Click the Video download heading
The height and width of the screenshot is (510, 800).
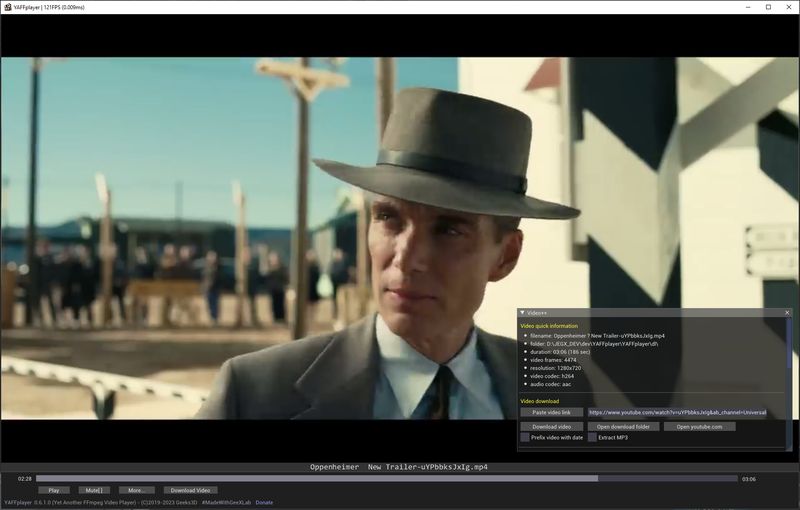tap(539, 401)
